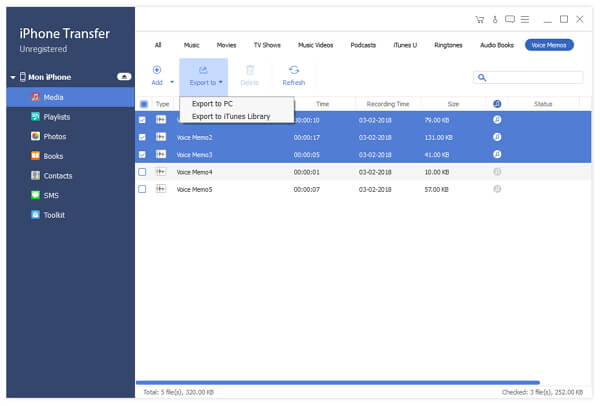Viewport: 600px width, 406px height.
Task: Sort by the Status column header
Action: [543, 104]
